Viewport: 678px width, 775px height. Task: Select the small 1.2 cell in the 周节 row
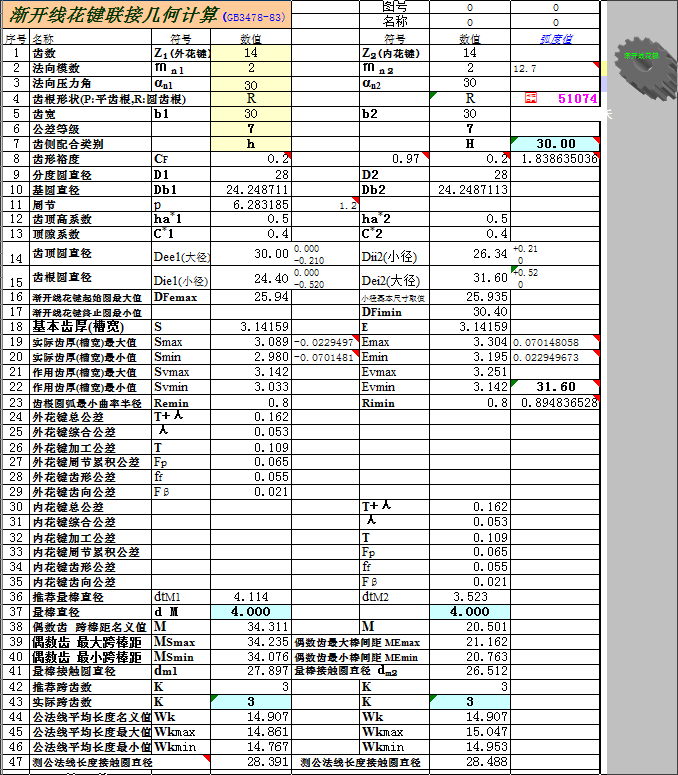[326, 205]
